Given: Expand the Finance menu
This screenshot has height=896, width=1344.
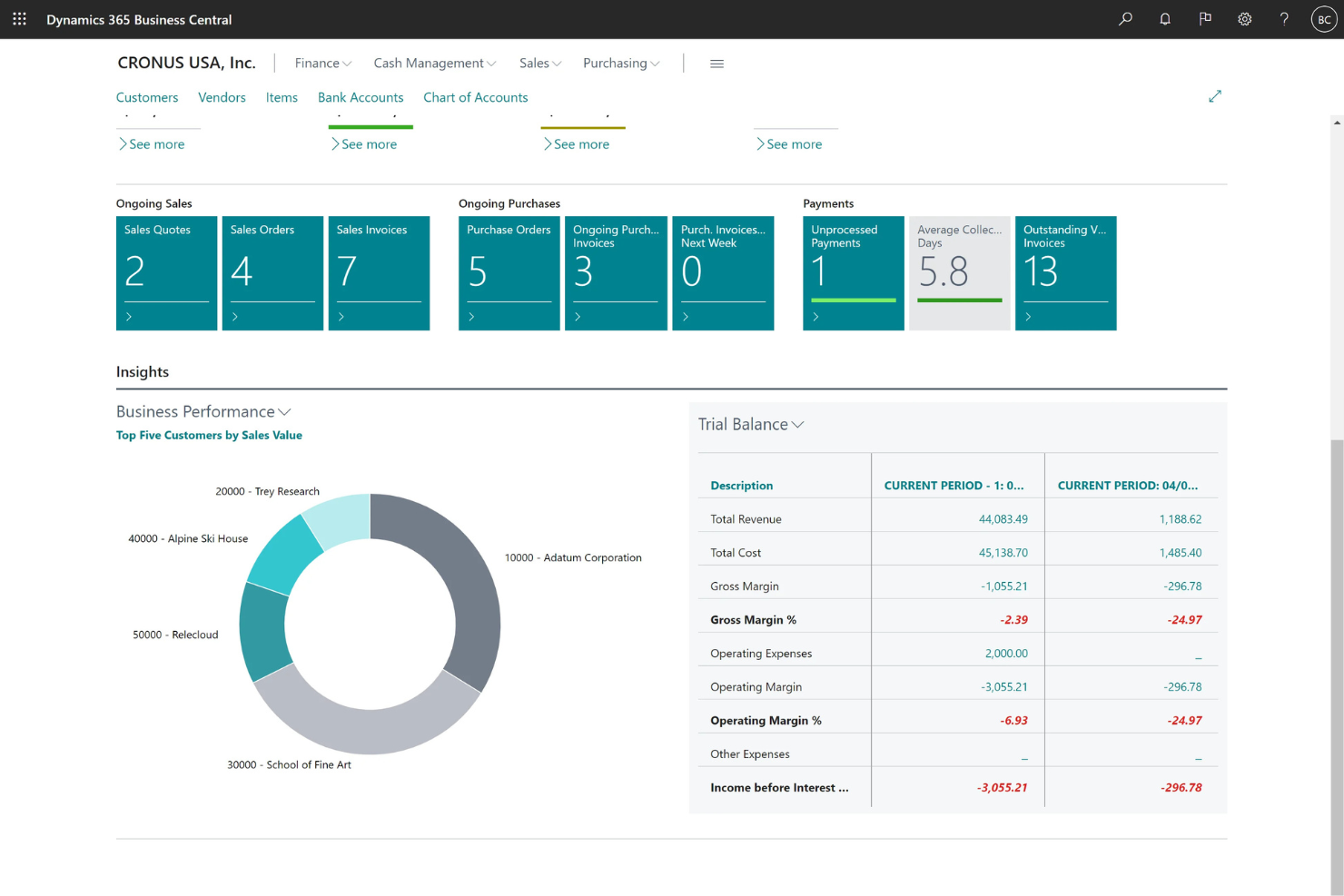Looking at the screenshot, I should tap(322, 63).
